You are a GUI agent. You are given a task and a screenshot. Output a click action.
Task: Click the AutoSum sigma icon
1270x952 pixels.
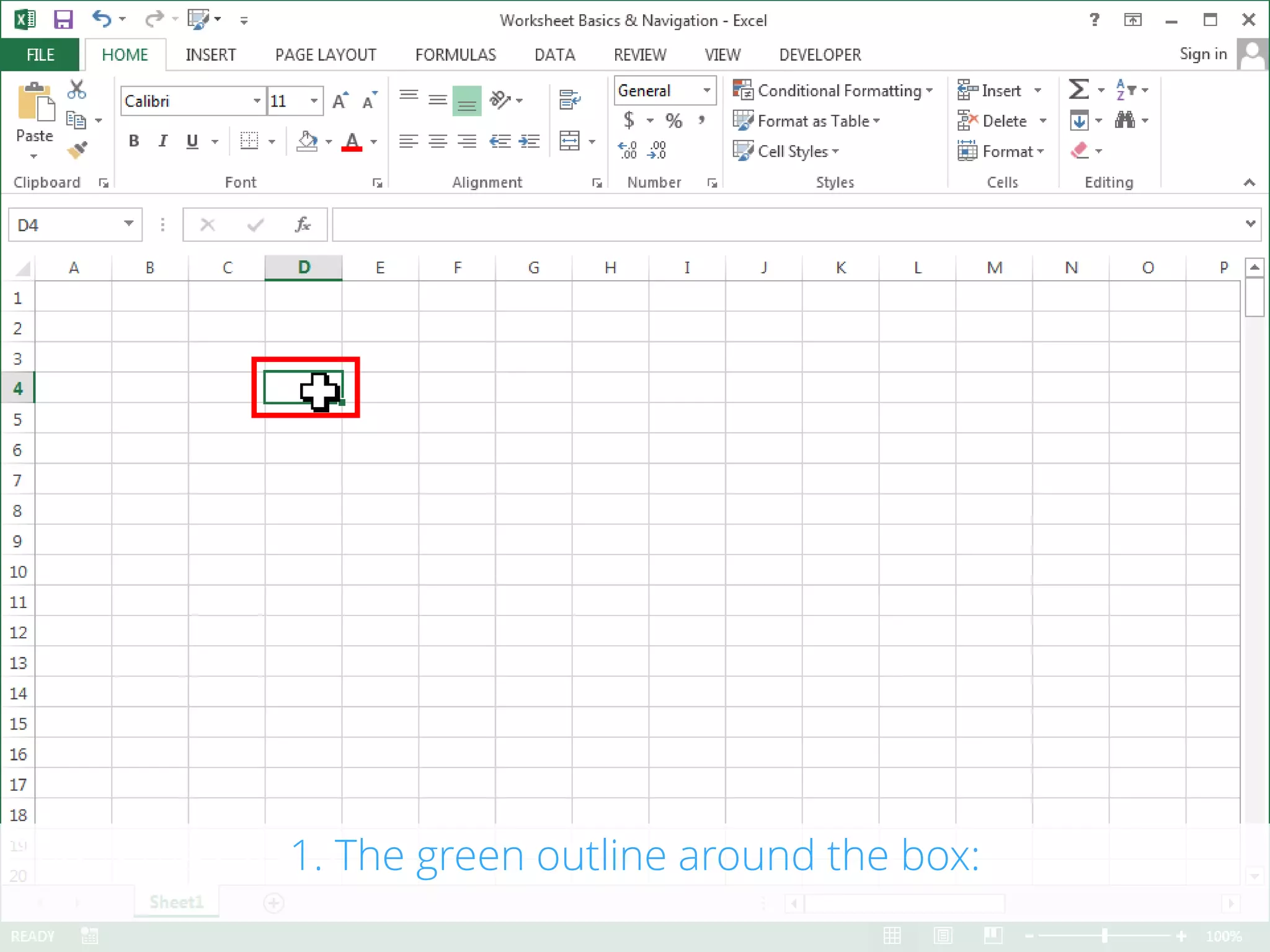click(x=1078, y=90)
